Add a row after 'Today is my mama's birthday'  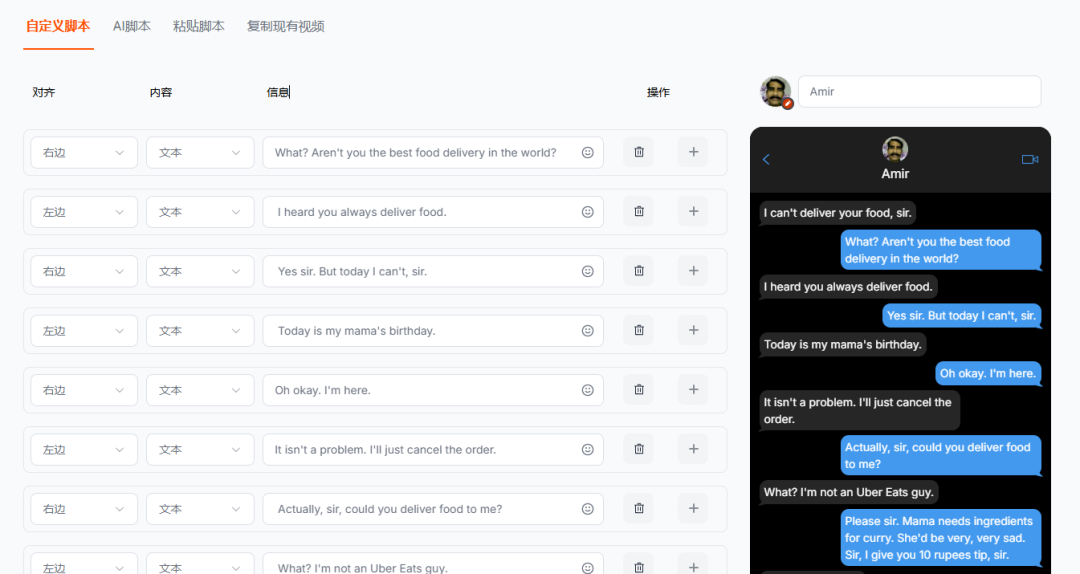pyautogui.click(x=693, y=330)
